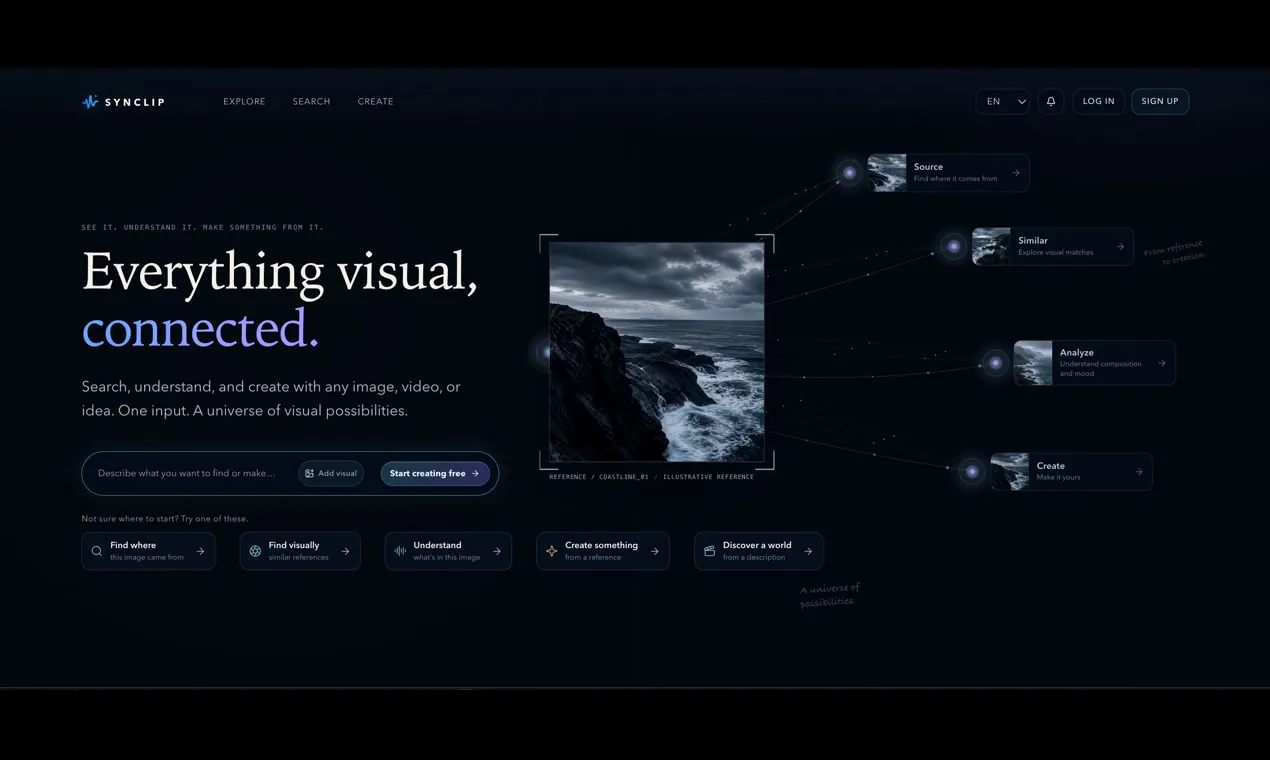Image resolution: width=1270 pixels, height=760 pixels.
Task: Click the glowing node beside Source card
Action: [x=849, y=173]
